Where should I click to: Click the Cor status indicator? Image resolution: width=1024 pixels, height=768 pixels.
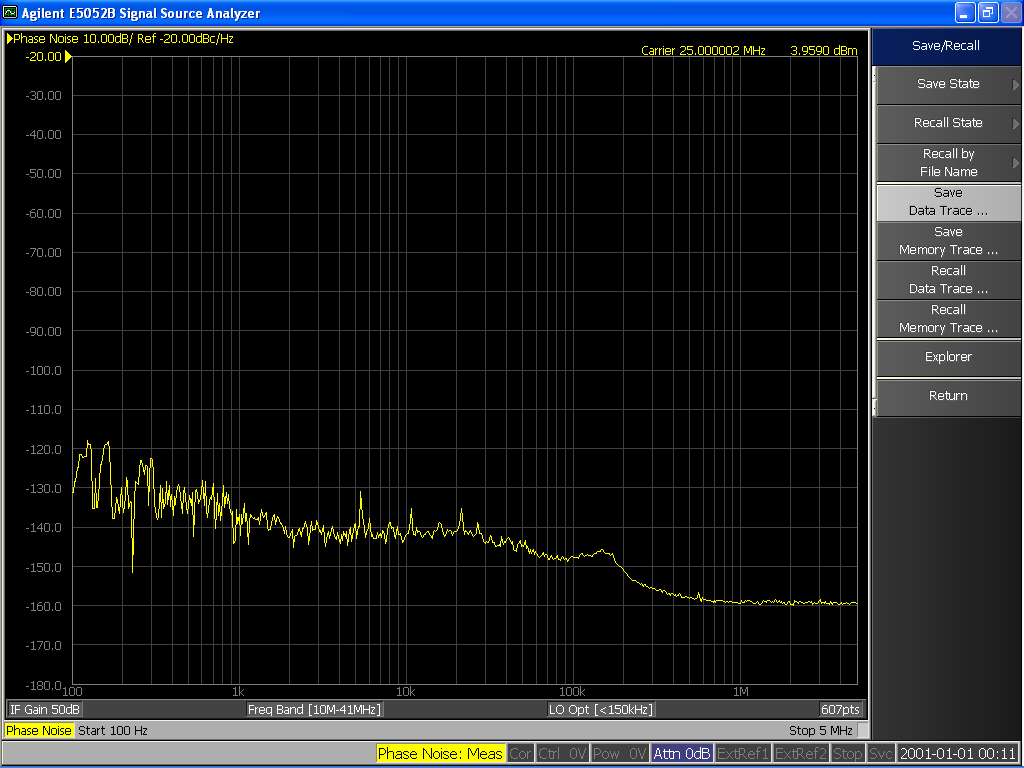pyautogui.click(x=520, y=754)
